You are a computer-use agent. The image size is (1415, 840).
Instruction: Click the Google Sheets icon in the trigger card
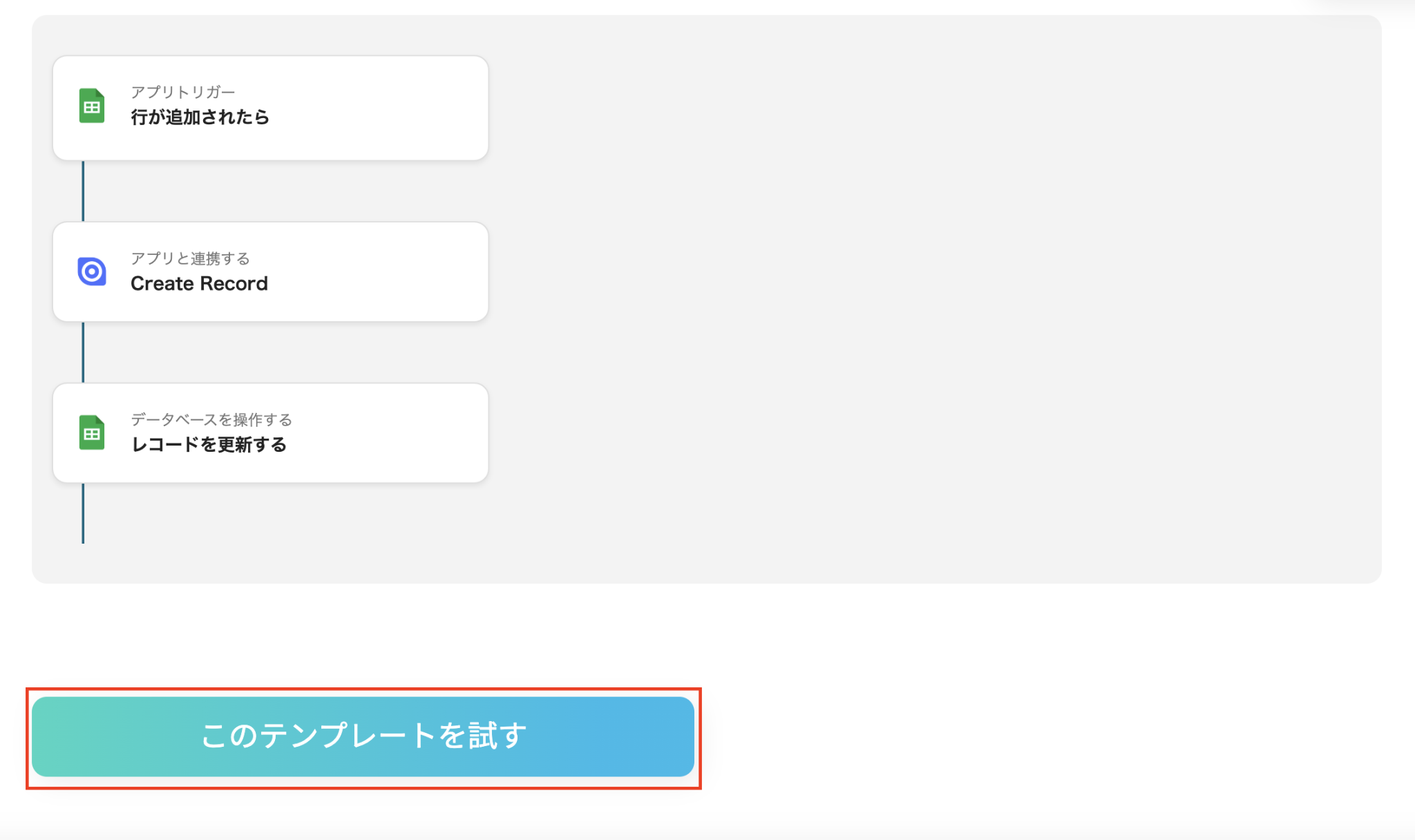point(91,106)
